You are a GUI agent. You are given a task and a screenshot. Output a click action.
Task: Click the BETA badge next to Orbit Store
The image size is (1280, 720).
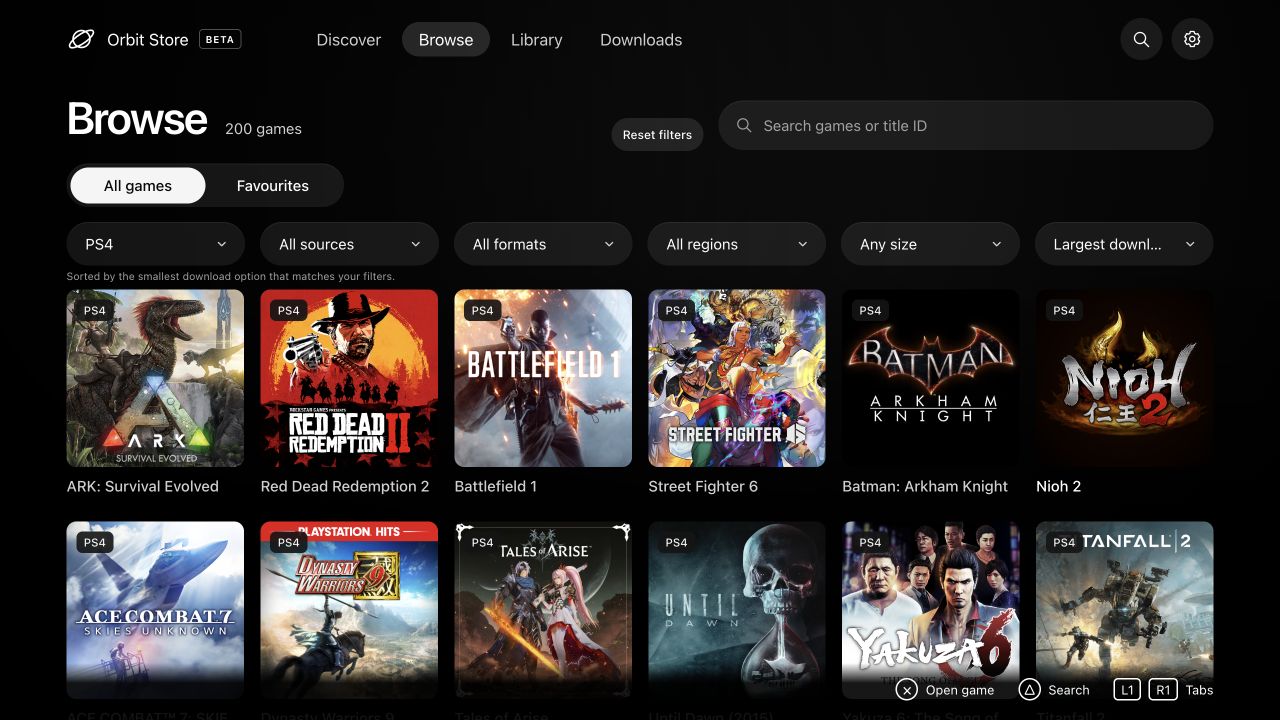pos(220,40)
